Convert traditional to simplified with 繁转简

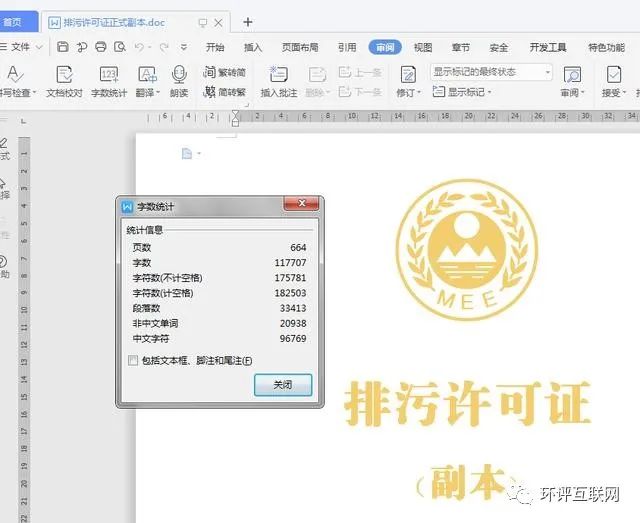point(224,72)
